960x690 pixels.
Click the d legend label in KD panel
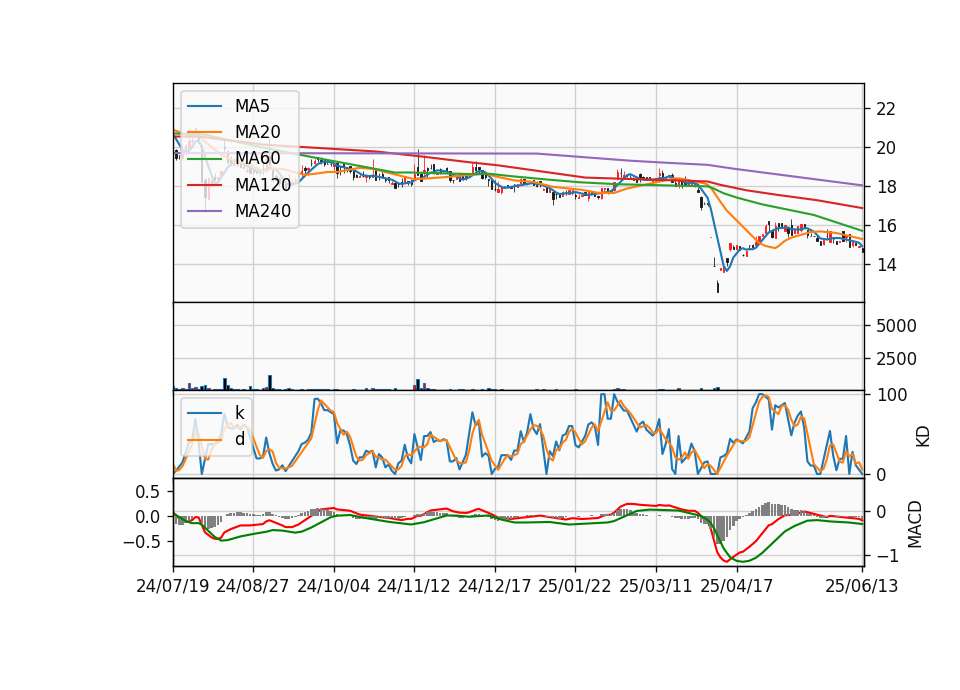click(239, 439)
